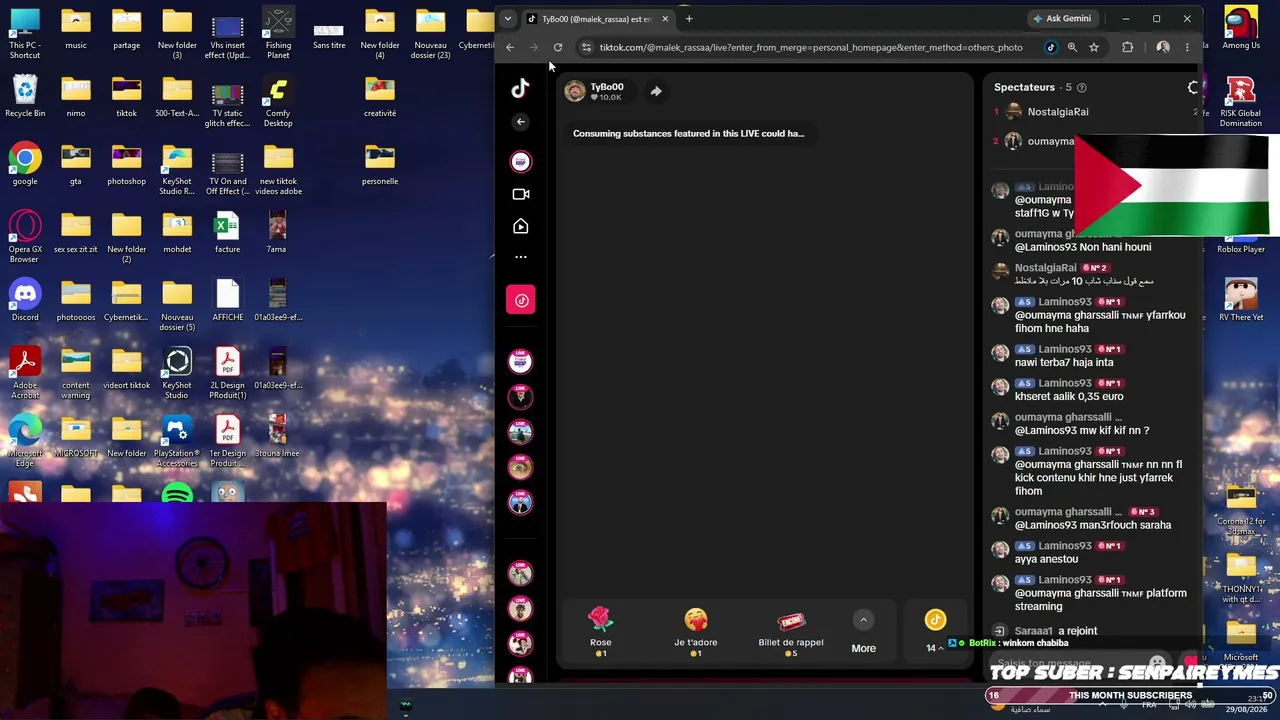Image resolution: width=1280 pixels, height=720 pixels.
Task: Select the Recycle Bin desktop icon
Action: [x=25, y=96]
